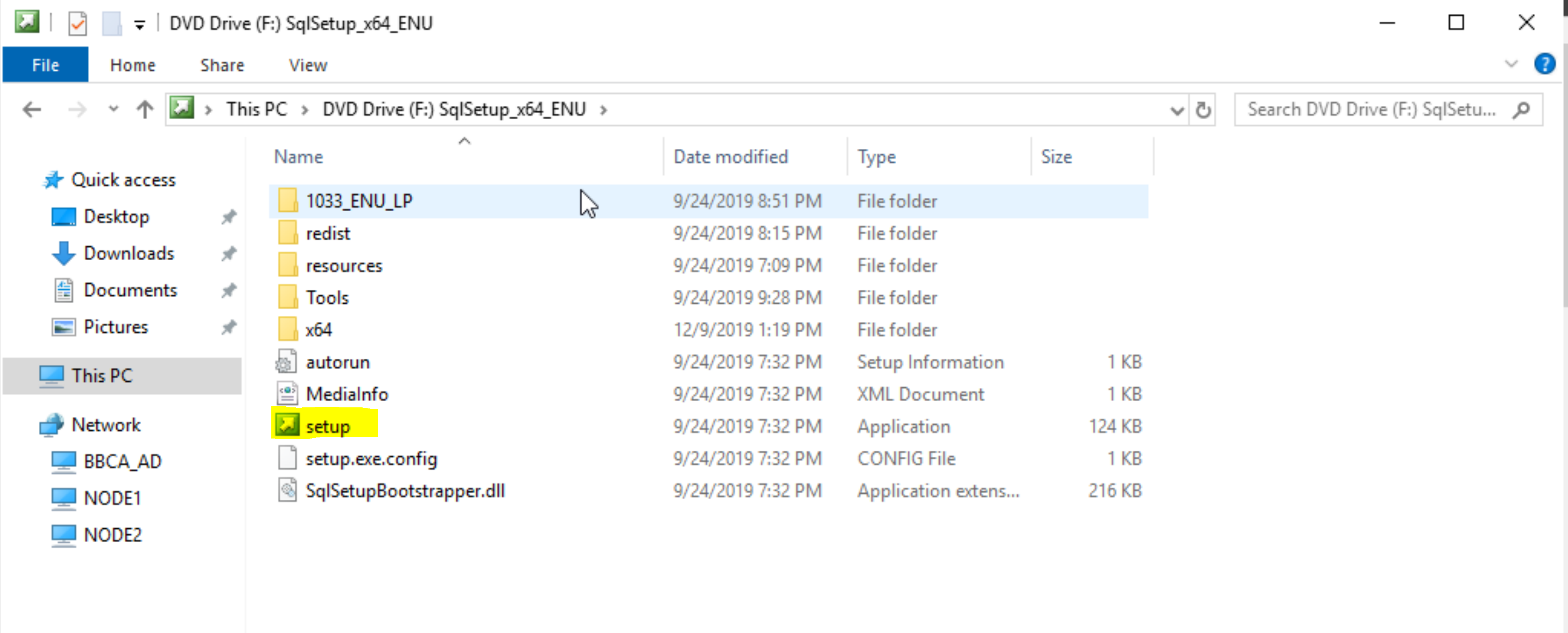Expand the This PC breadcrumb chevron
This screenshot has width=1568, height=633.
(x=304, y=110)
